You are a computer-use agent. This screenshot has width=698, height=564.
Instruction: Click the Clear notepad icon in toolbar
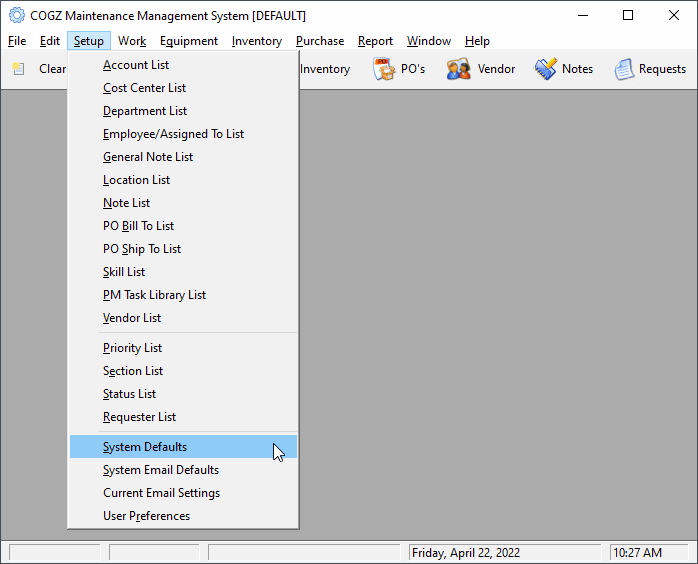point(18,69)
